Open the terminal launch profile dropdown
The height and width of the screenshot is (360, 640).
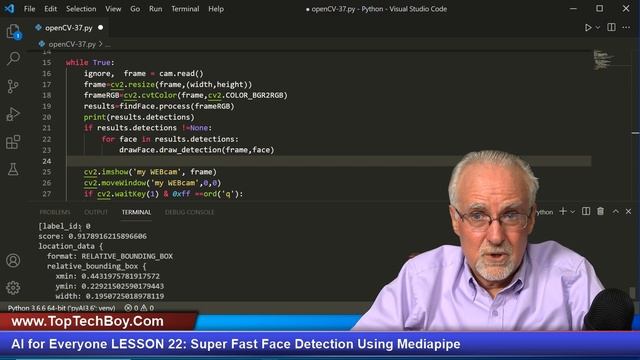pos(572,211)
